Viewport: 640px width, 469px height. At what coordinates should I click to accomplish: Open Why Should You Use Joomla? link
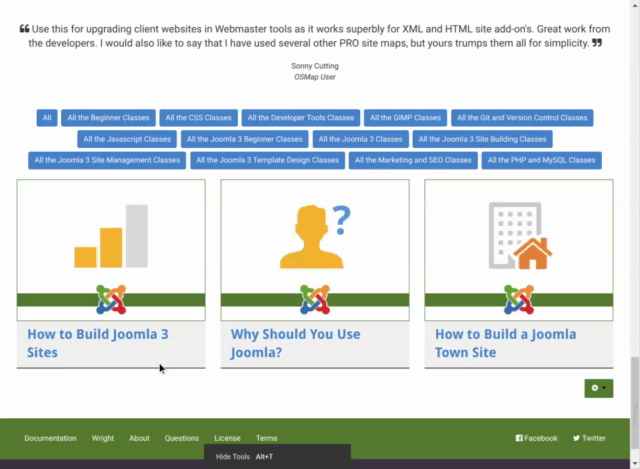click(x=296, y=343)
